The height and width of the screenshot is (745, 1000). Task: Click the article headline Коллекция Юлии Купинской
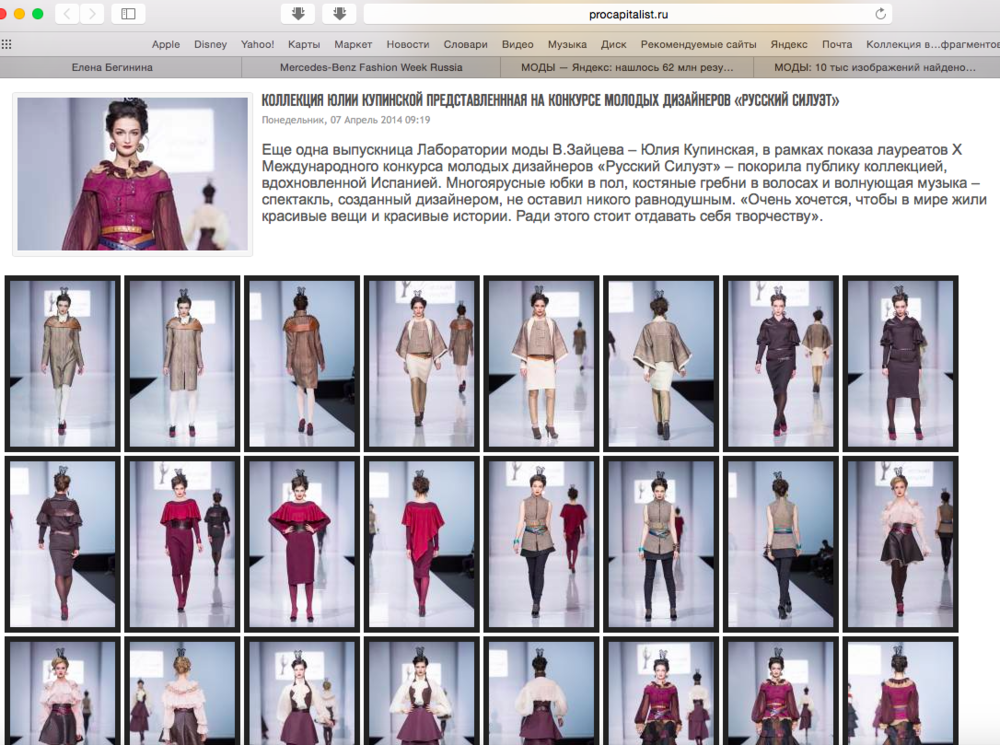coord(550,100)
